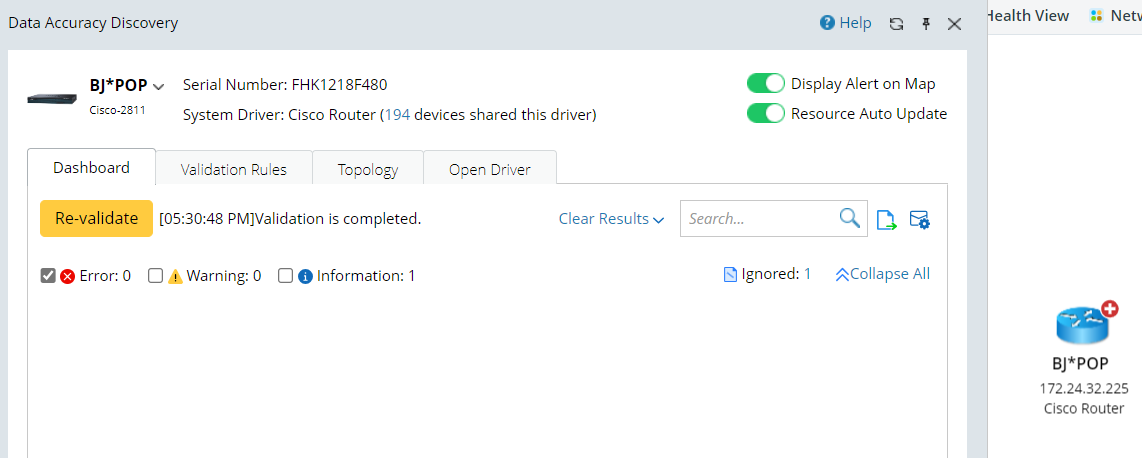1142x458 pixels.
Task: Check the Warning filter checkbox
Action: click(x=155, y=276)
